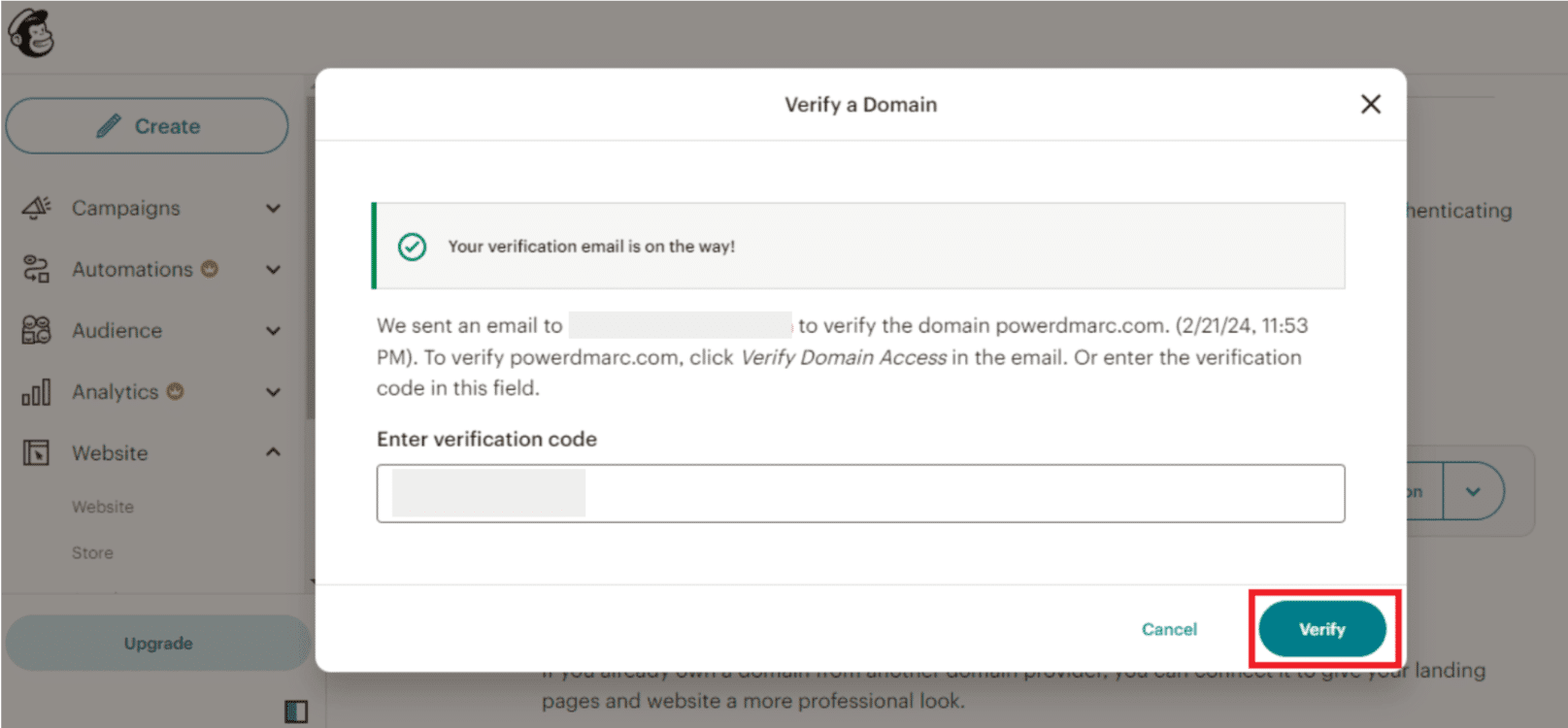This screenshot has height=728, width=1568.
Task: Expand the Analytics section chevron
Action: click(274, 392)
